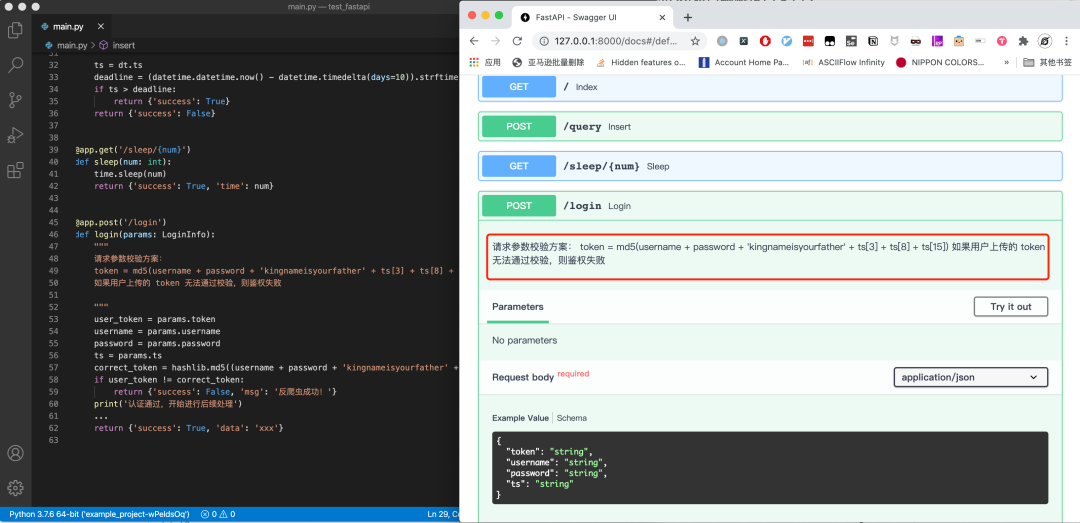This screenshot has width=1080, height=523.
Task: Select Python 3.7.6 interpreter in status bar
Action: [x=99, y=514]
